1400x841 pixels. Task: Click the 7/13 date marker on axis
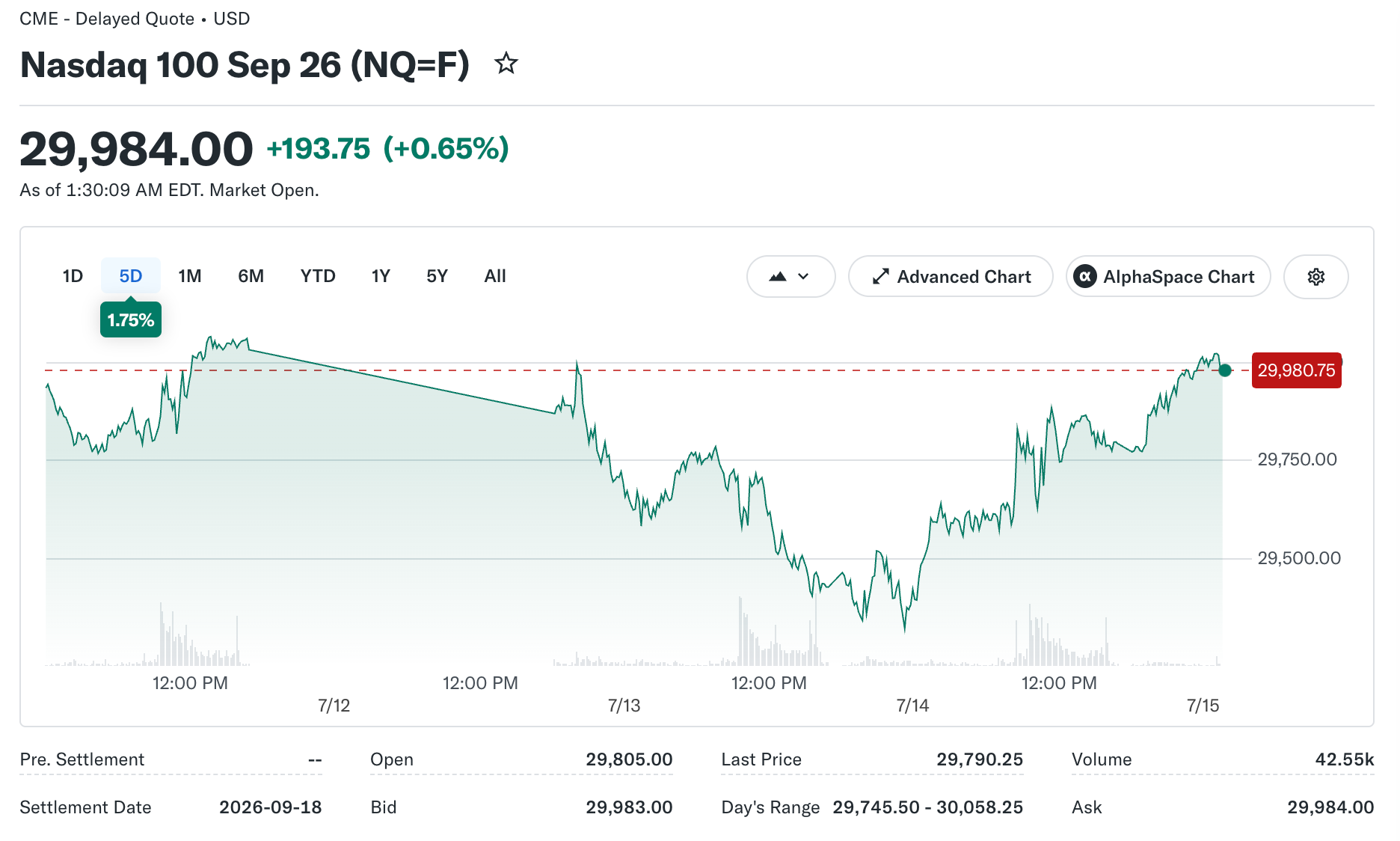point(624,706)
